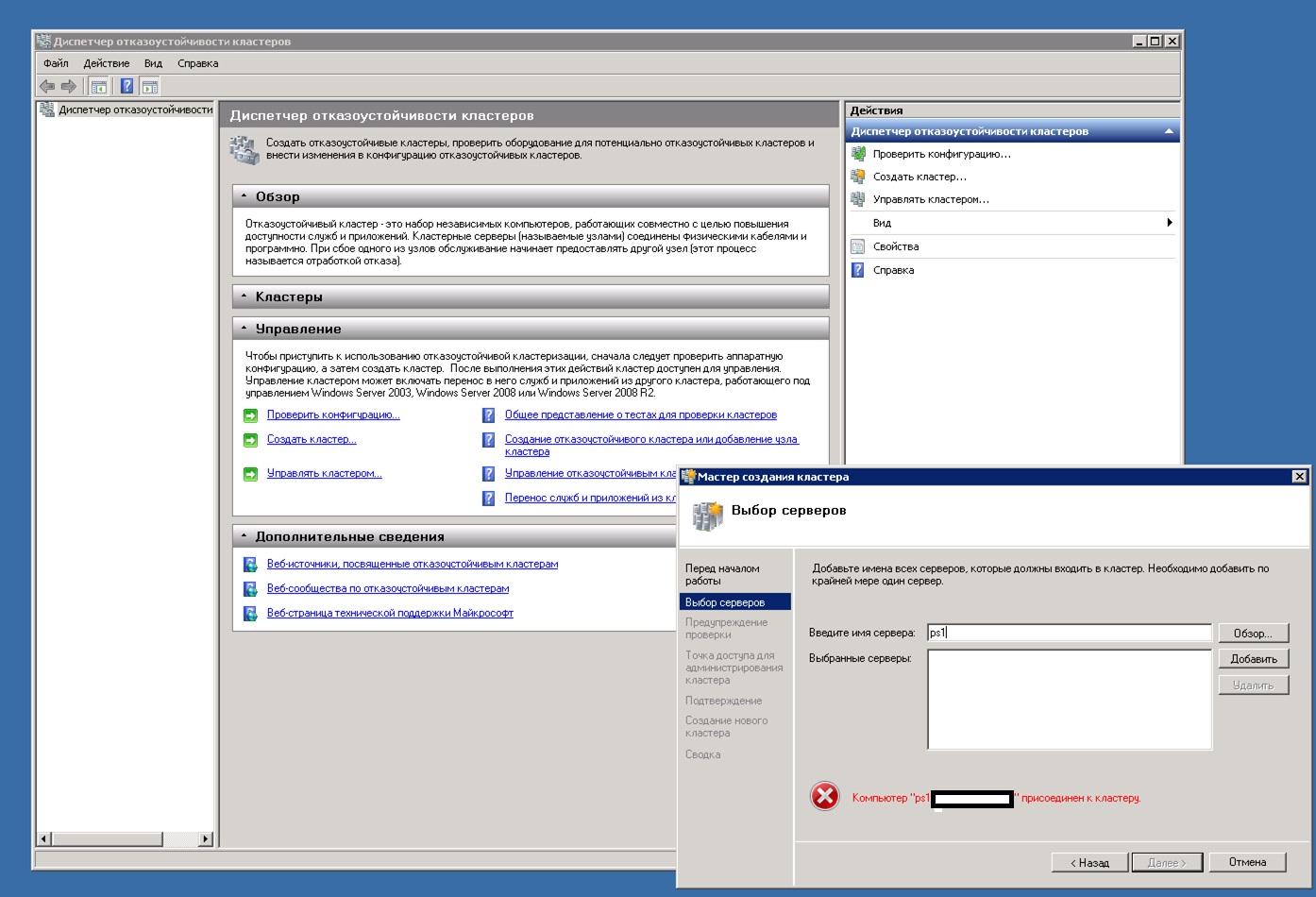Collapse the Обзор section
This screenshot has height=897, width=1316.
pyautogui.click(x=245, y=196)
